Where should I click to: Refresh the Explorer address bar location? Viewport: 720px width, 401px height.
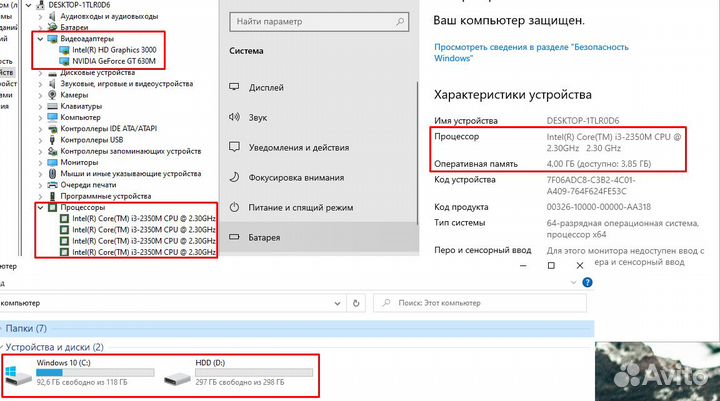click(x=356, y=303)
